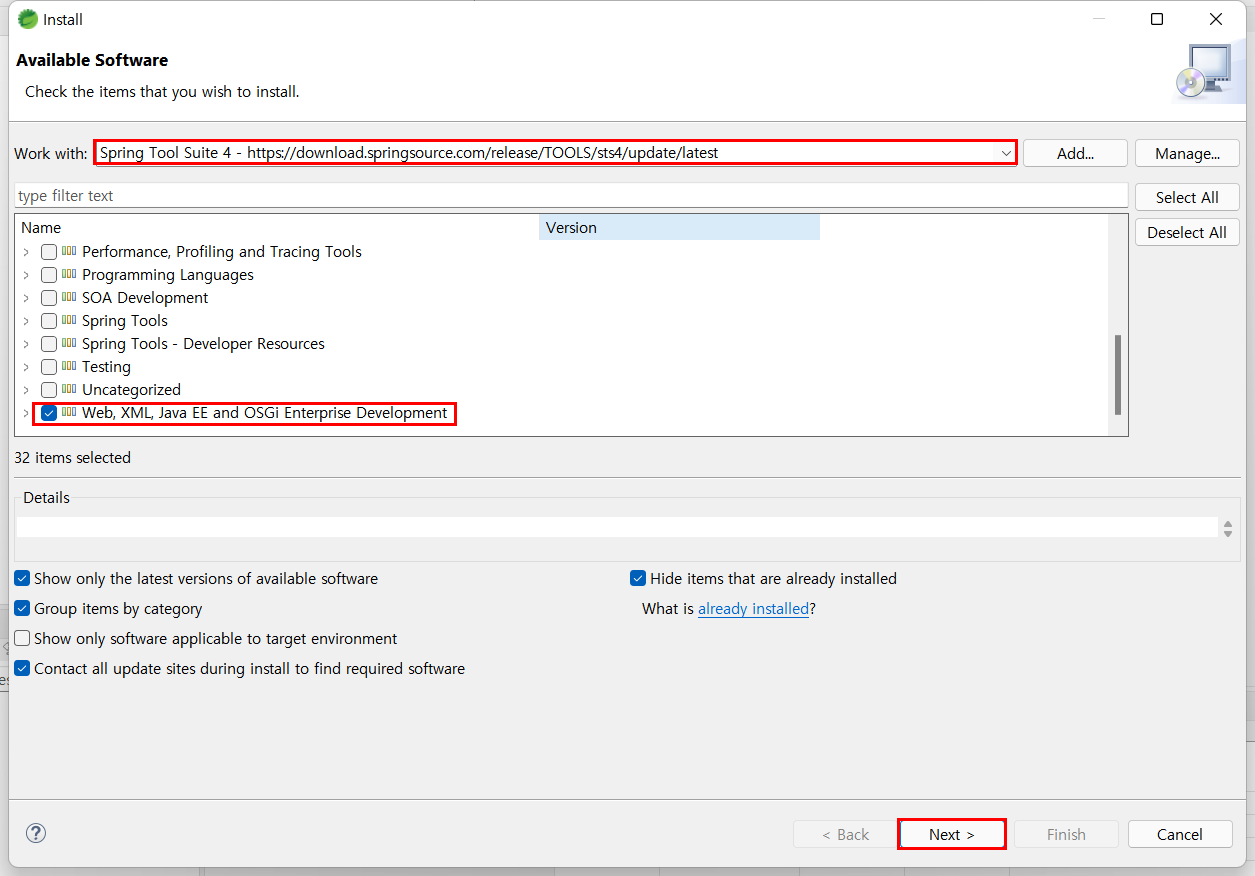Click the Spring leaf icon in title bar
This screenshot has width=1255, height=876.
click(x=28, y=19)
